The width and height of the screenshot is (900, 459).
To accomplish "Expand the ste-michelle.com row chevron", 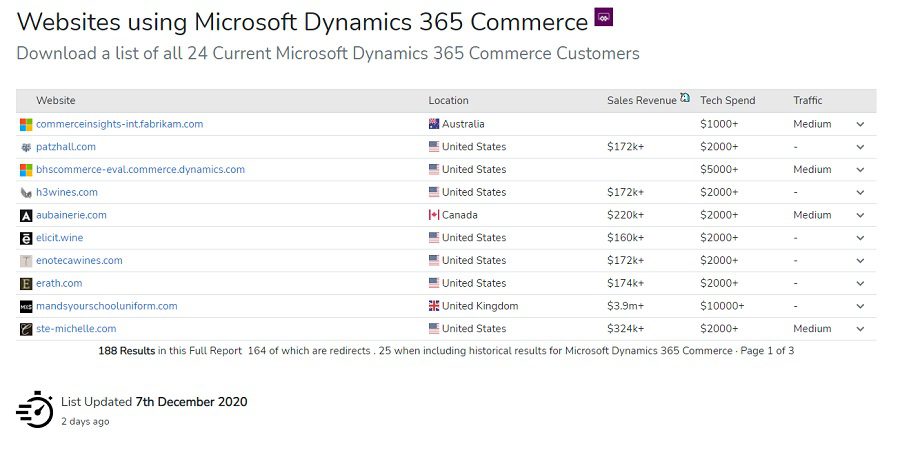I will coord(860,329).
